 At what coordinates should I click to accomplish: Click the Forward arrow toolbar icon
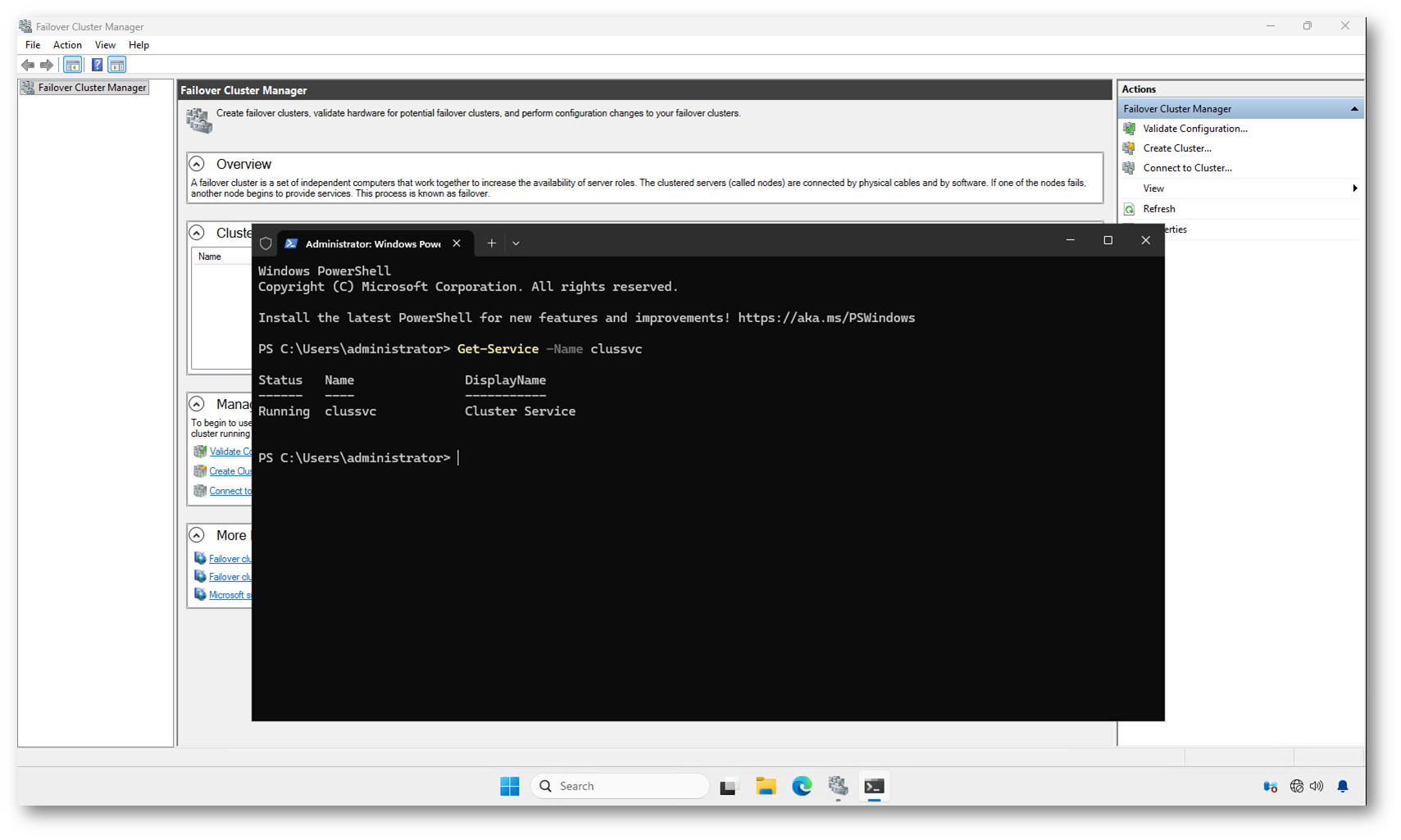pos(47,65)
